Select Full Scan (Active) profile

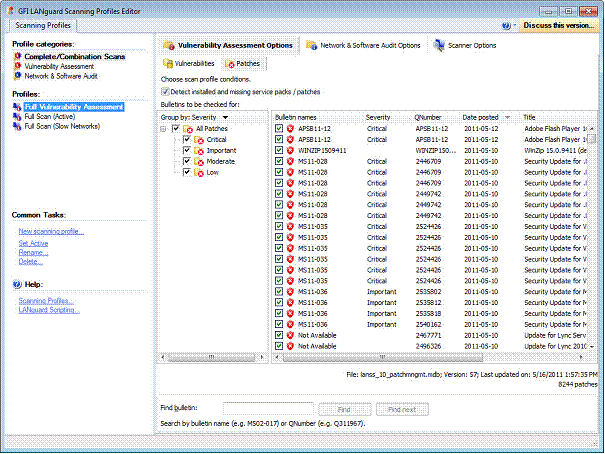(50, 116)
